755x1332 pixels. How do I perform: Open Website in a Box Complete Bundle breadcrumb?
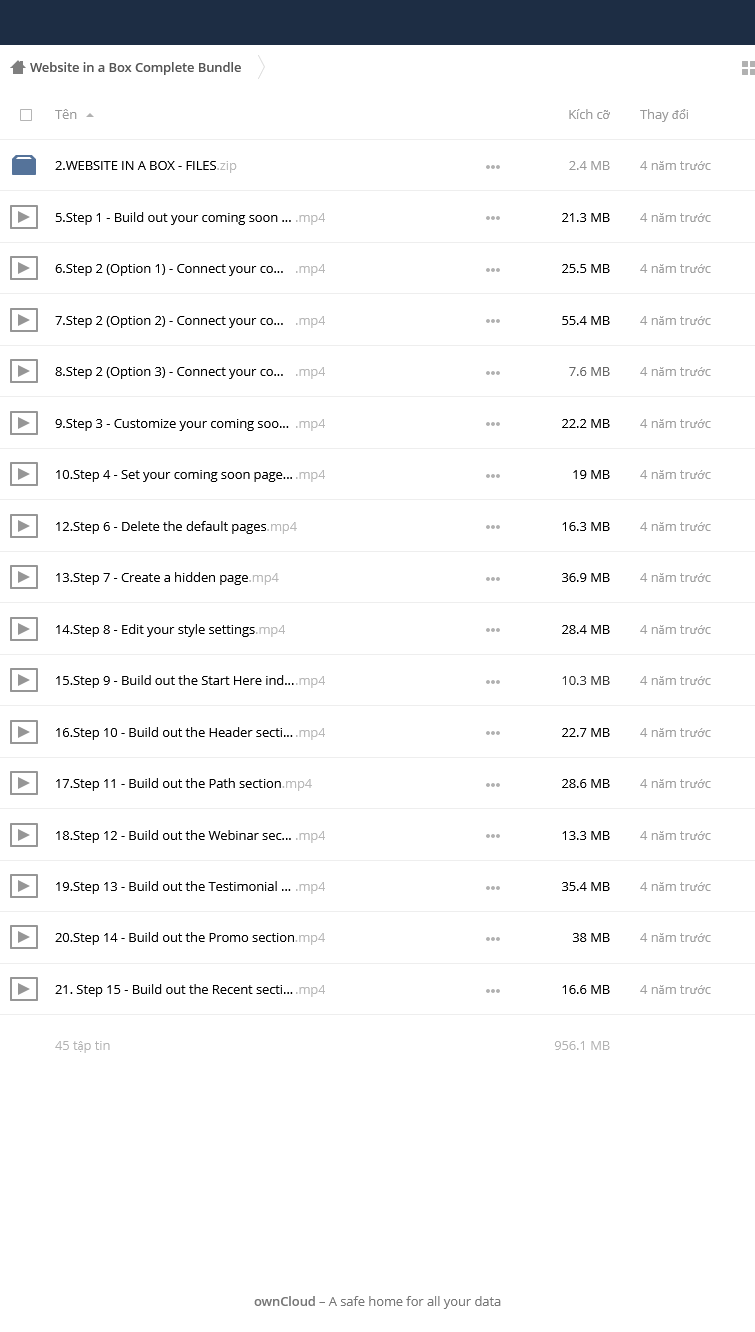pyautogui.click(x=135, y=67)
